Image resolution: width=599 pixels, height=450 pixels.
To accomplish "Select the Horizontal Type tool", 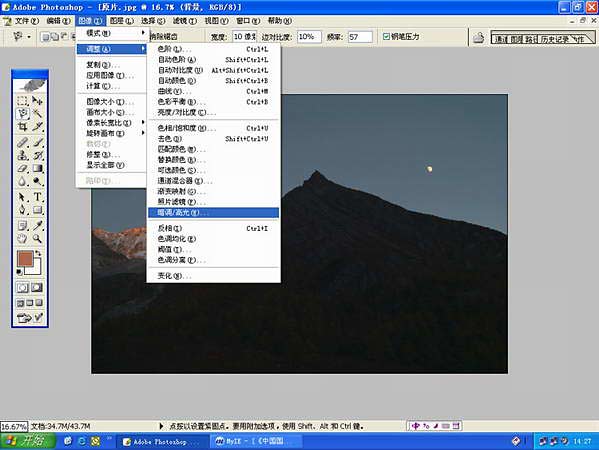I will (37, 197).
